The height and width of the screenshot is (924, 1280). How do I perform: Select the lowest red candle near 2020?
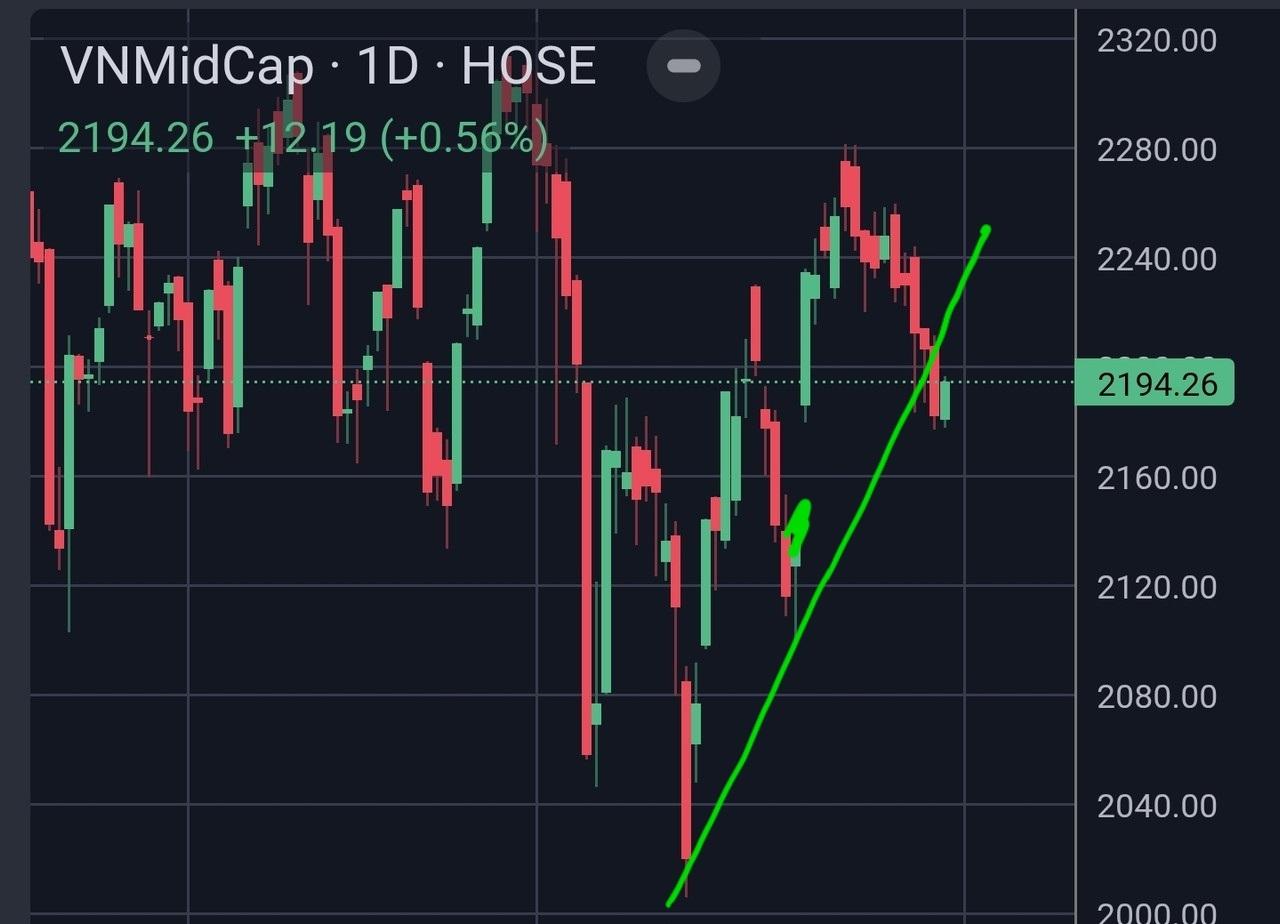686,770
